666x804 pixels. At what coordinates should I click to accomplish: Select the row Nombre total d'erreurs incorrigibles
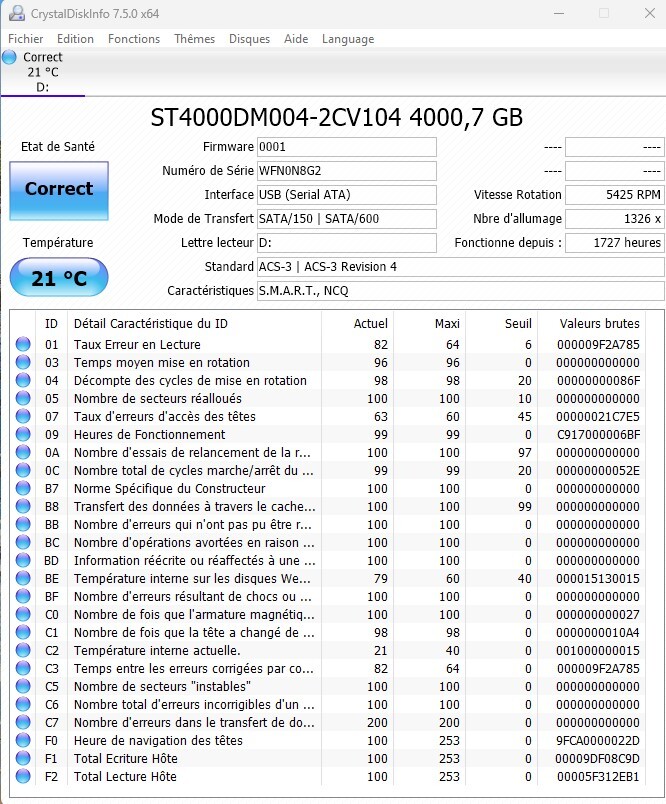pos(328,704)
